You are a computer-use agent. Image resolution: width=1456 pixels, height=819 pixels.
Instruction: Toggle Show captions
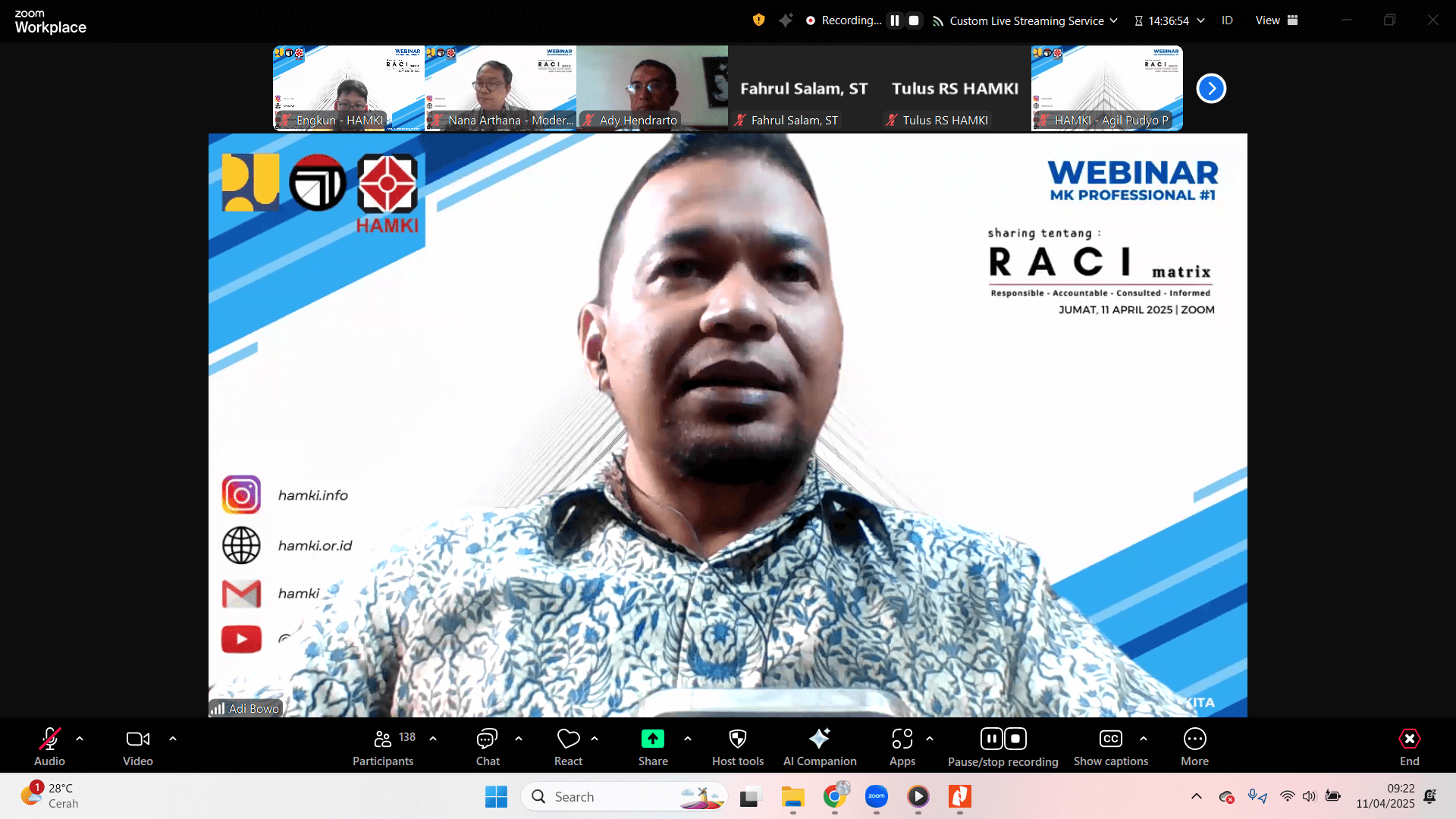pos(1110,739)
